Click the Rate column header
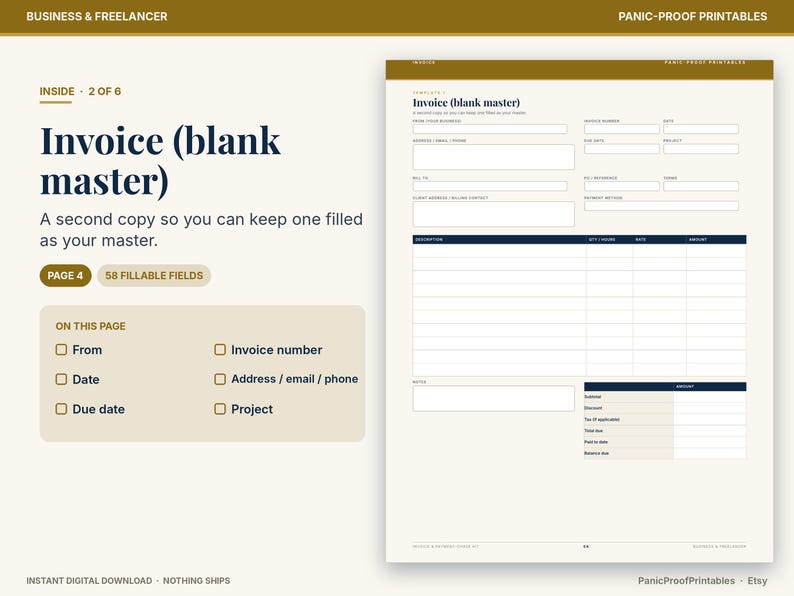Screen dimensions: 794x596 click(659, 240)
